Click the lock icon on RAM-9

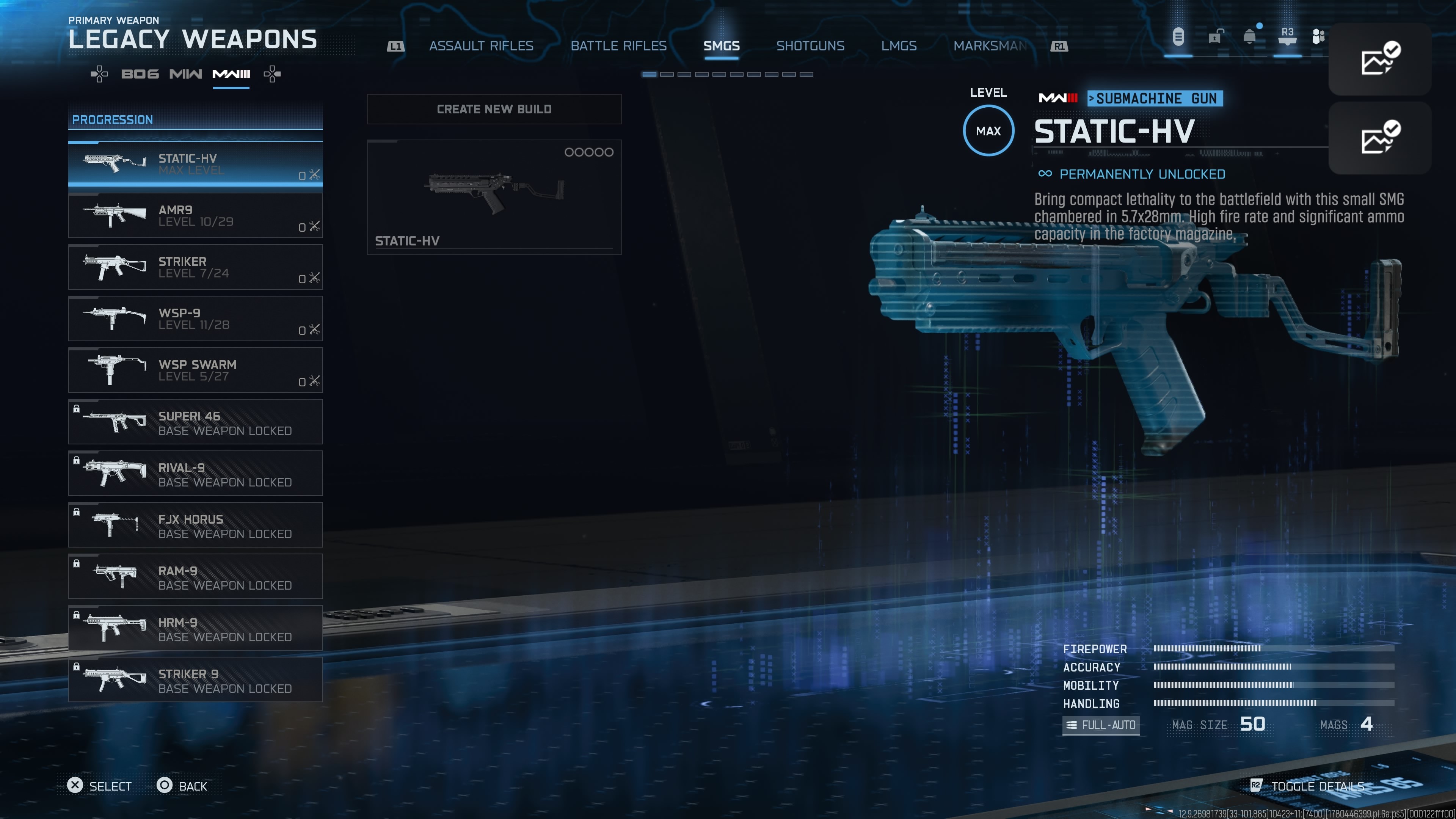tap(76, 563)
